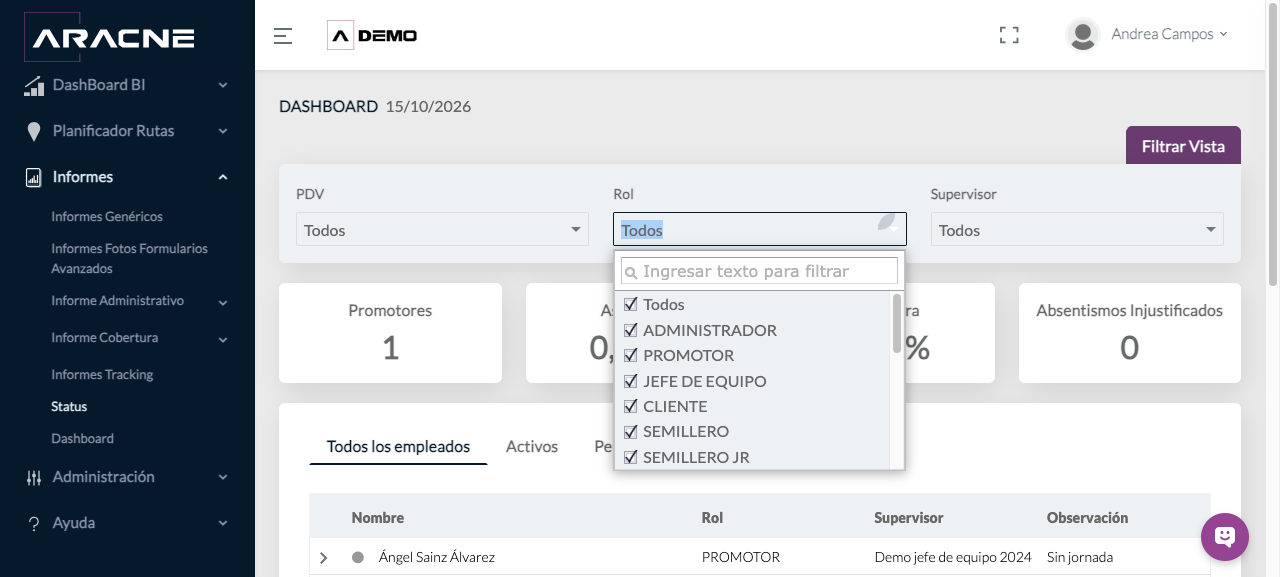Click the DashBoard BI chart icon
The height and width of the screenshot is (577, 1280).
(34, 86)
